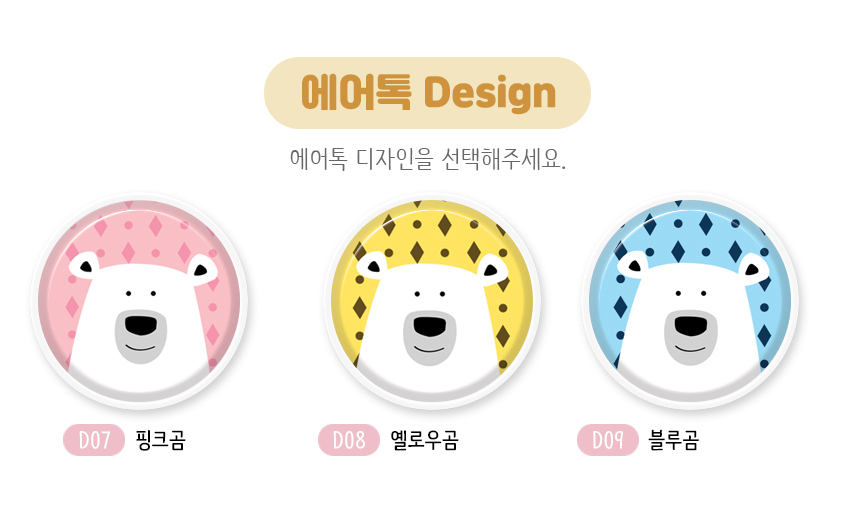
Task: Click the 블루곰 label
Action: point(674,440)
